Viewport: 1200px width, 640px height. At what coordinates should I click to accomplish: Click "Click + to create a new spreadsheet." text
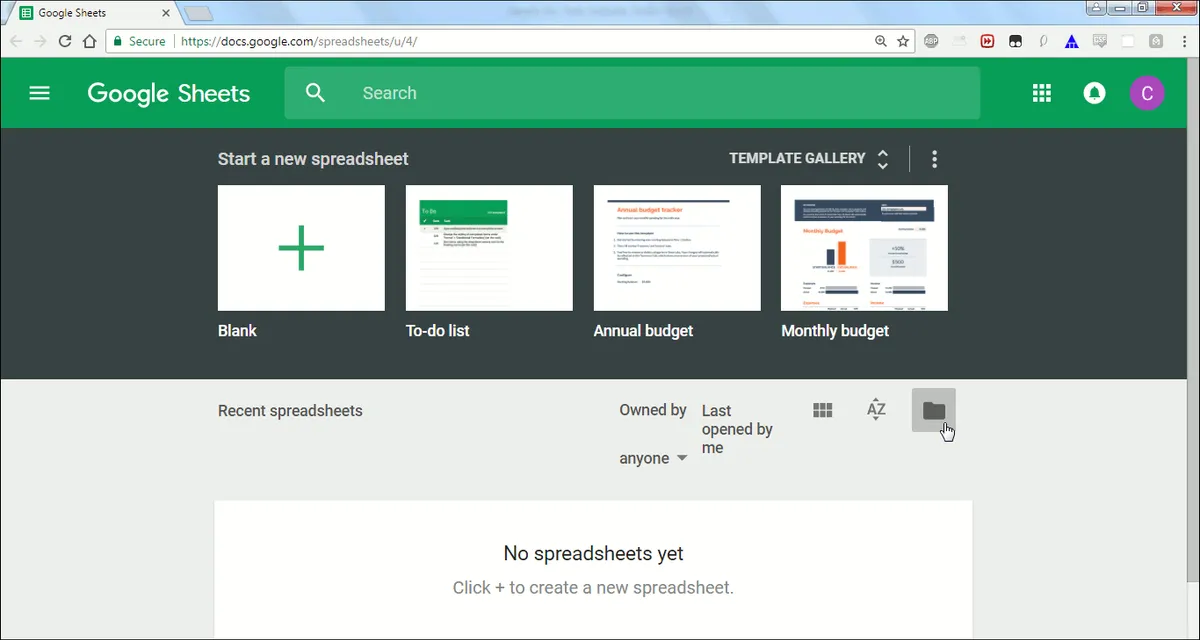(593, 587)
